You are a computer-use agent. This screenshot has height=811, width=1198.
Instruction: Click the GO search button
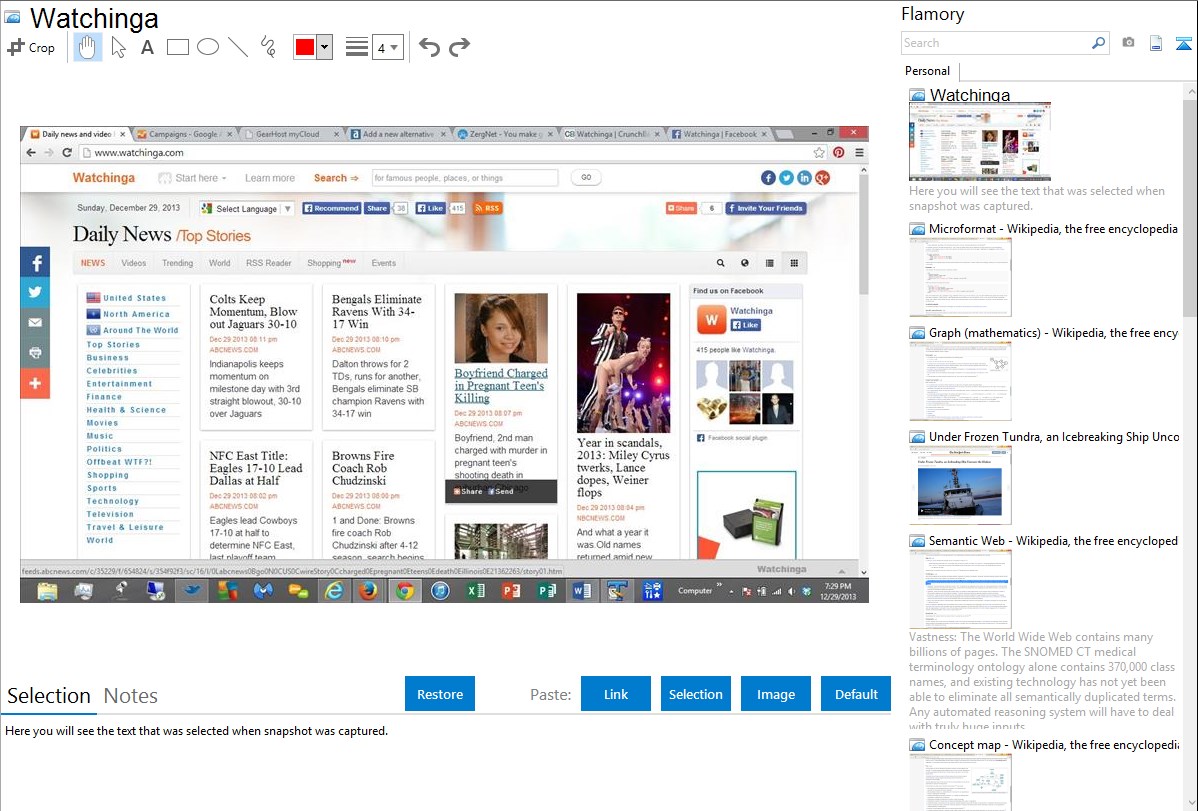click(586, 177)
